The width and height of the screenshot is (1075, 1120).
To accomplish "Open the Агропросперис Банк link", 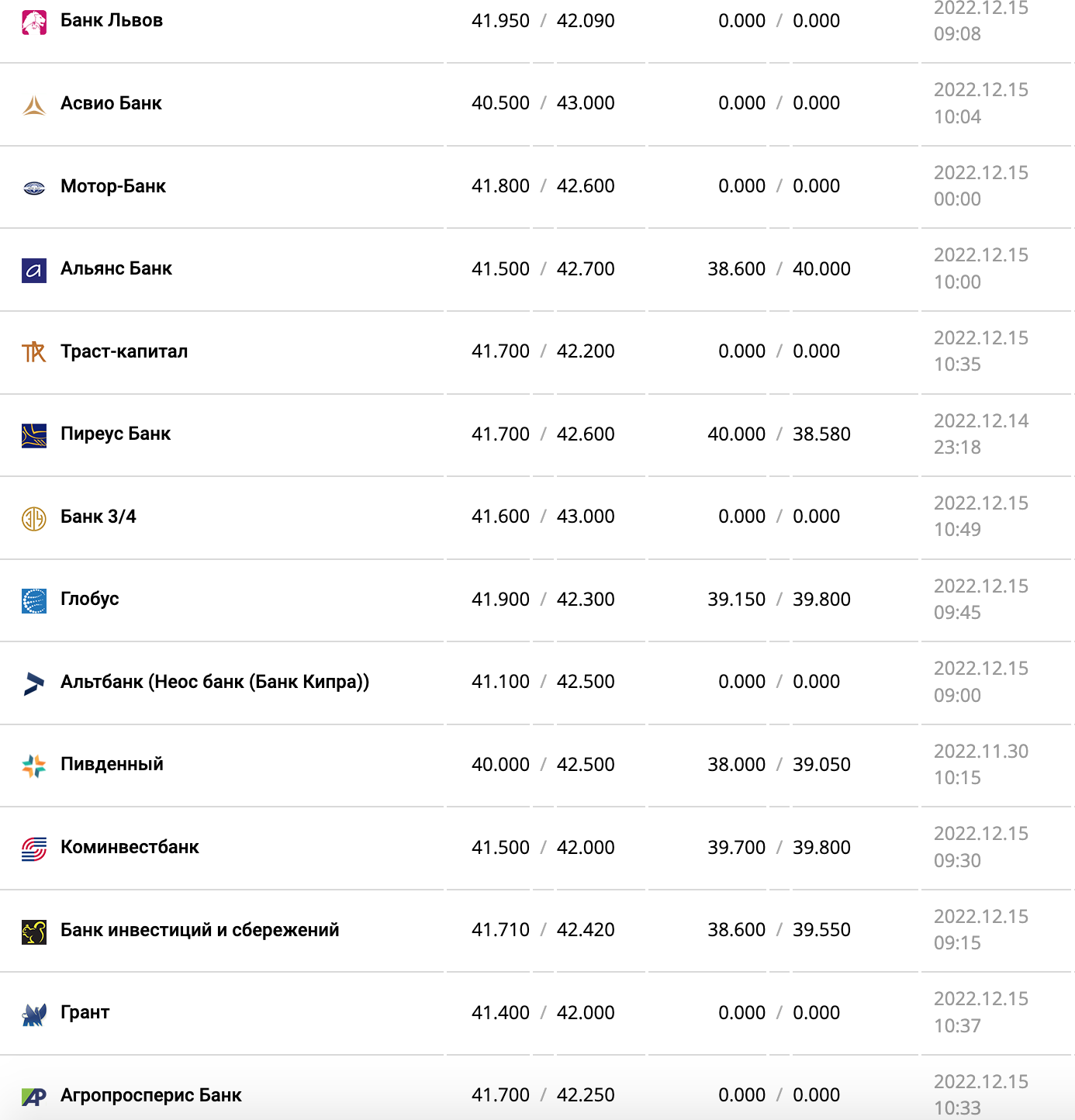I will pyautogui.click(x=151, y=1095).
